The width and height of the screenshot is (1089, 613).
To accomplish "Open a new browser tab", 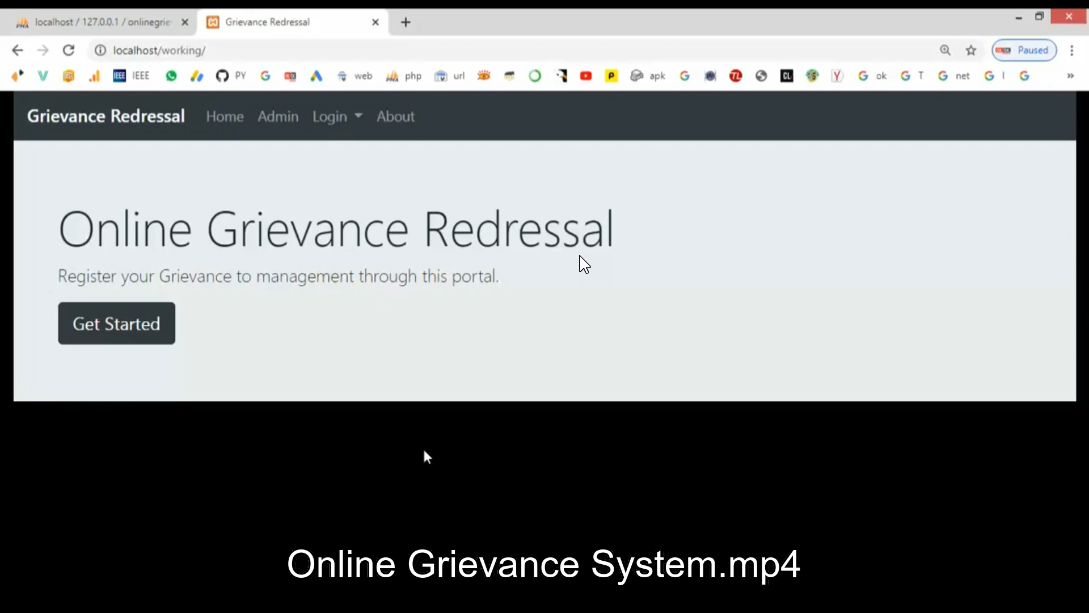I will [x=405, y=22].
